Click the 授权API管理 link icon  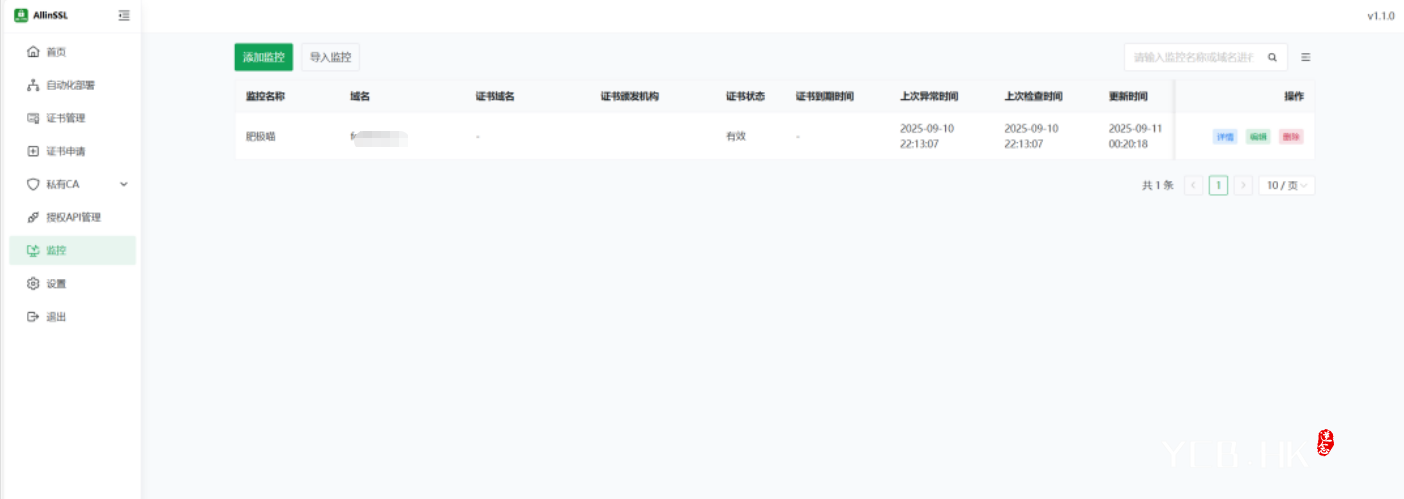coord(33,217)
